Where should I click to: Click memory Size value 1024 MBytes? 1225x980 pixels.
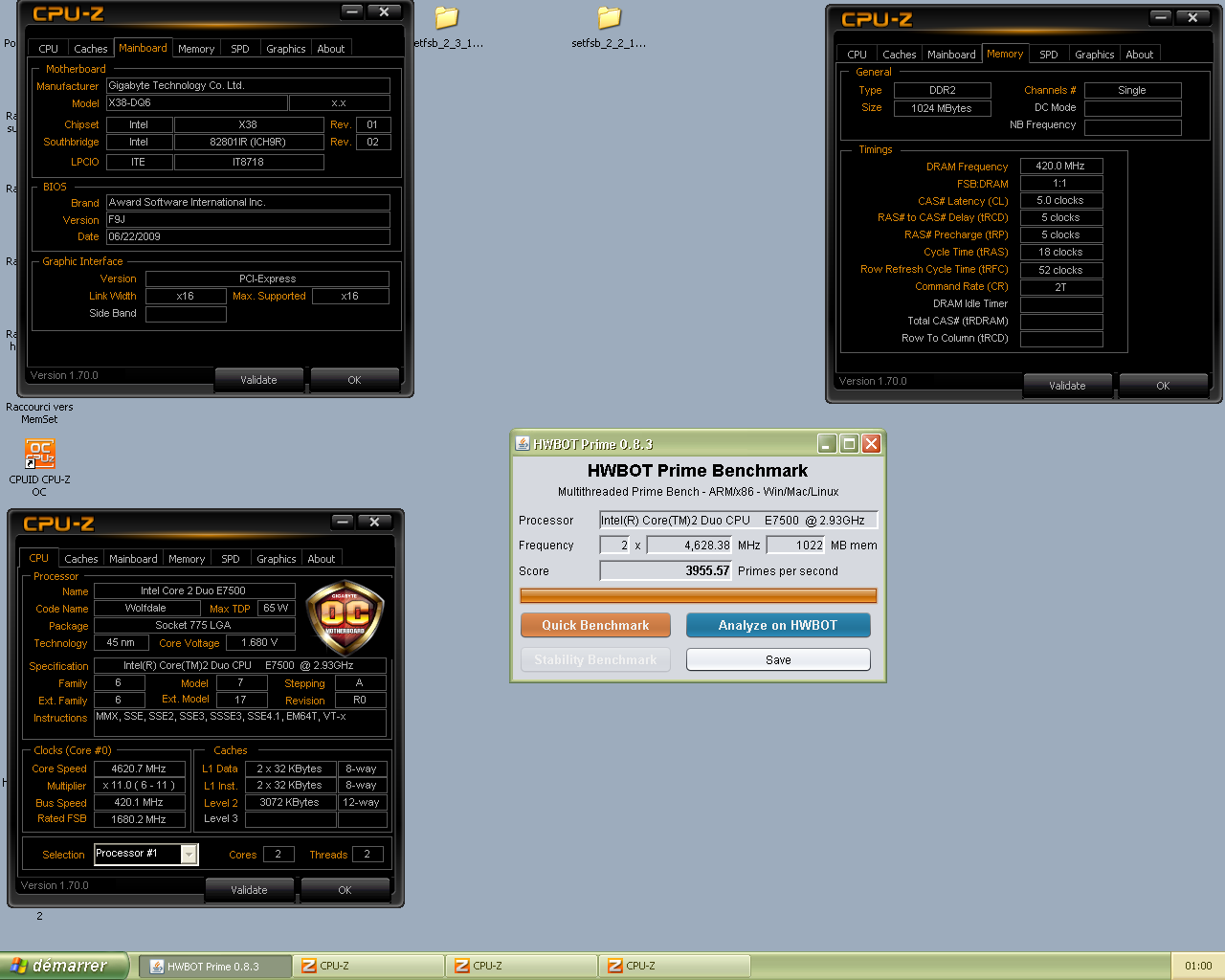(x=942, y=108)
